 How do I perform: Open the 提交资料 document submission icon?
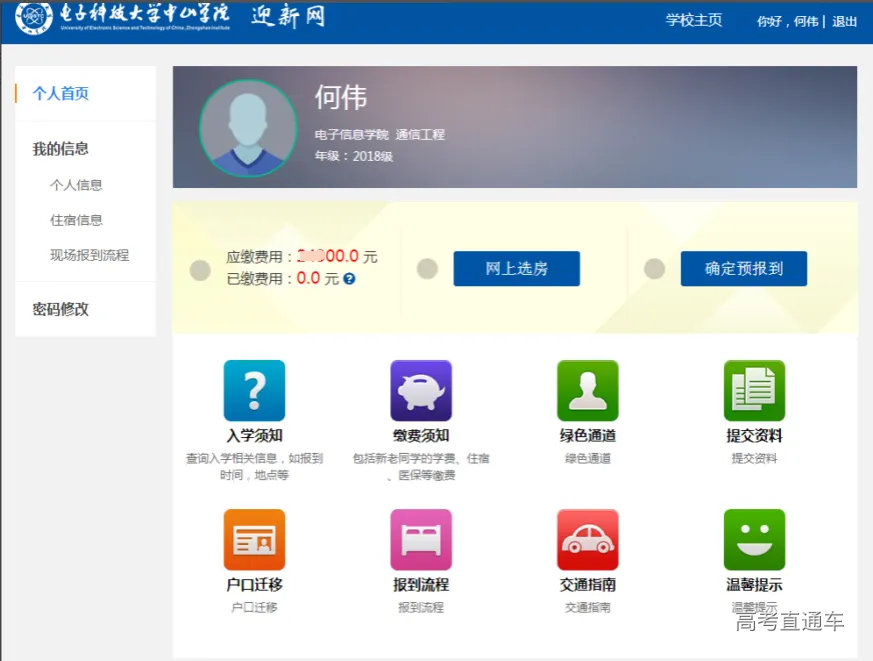[754, 390]
